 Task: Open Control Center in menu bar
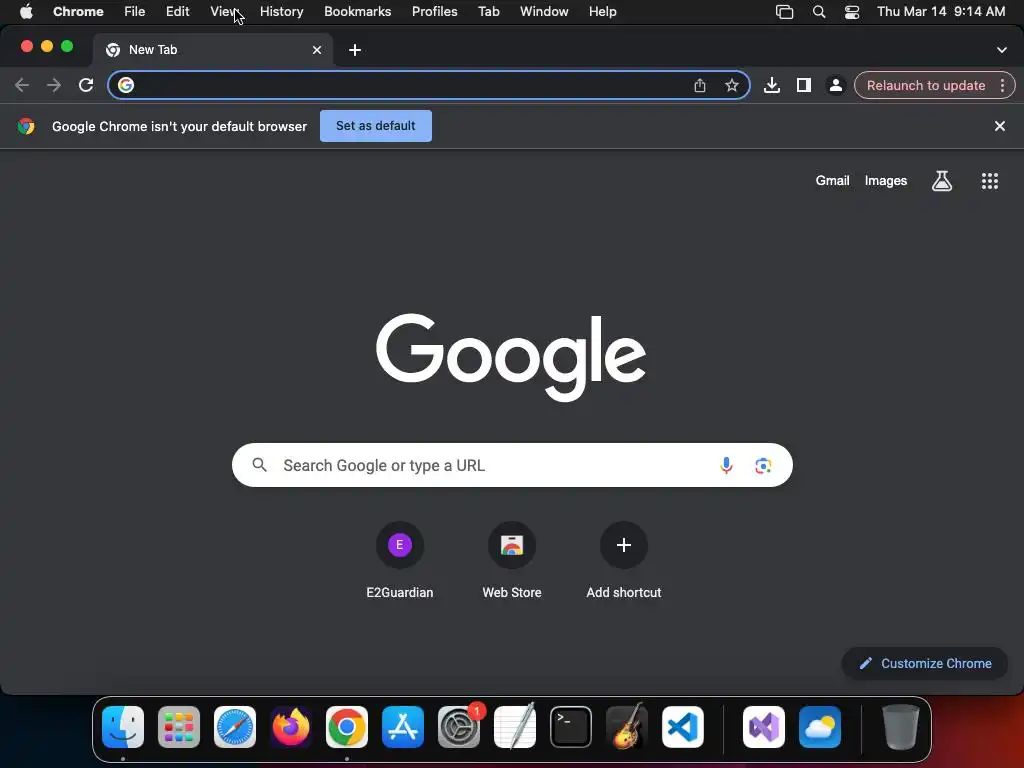click(x=852, y=12)
